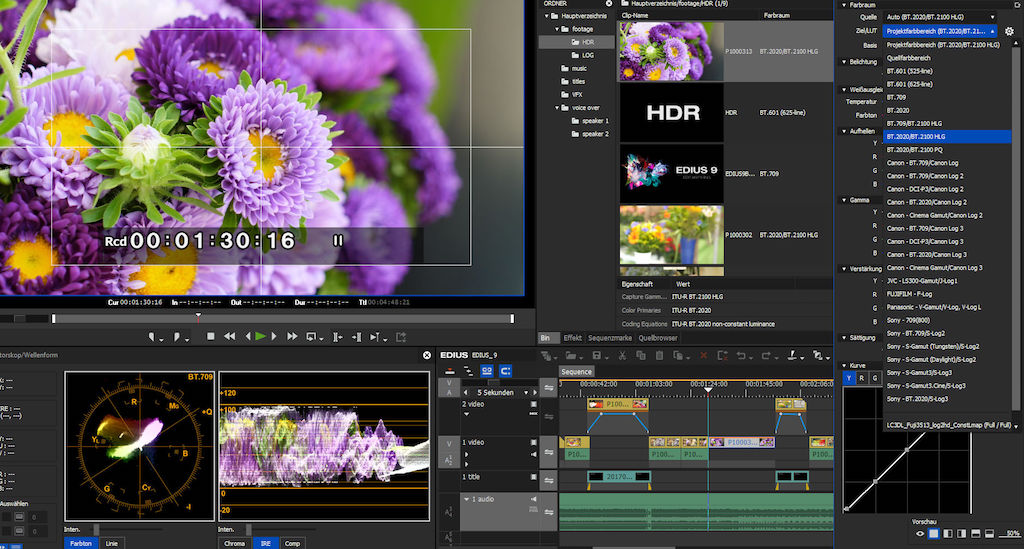Click the Undo arrow icon
The width and height of the screenshot is (1024, 549).
741,356
